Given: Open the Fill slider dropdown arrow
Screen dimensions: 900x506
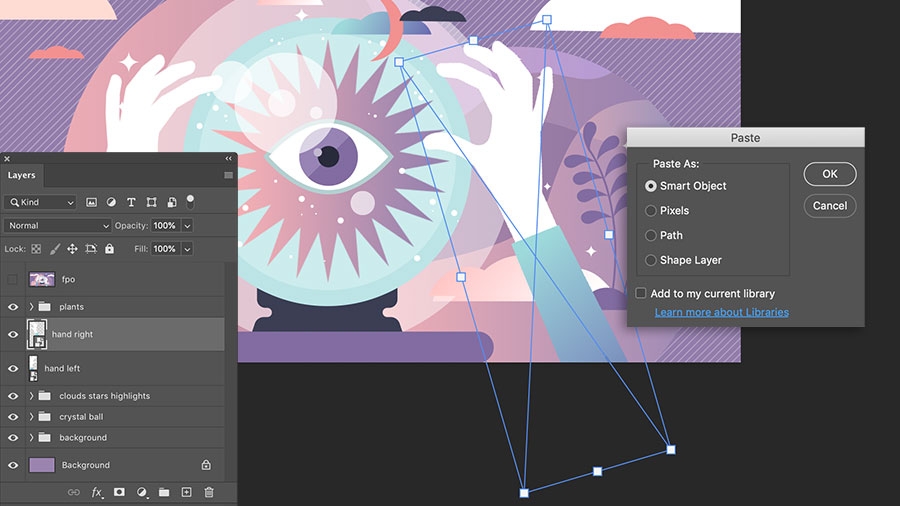Looking at the screenshot, I should tap(187, 249).
